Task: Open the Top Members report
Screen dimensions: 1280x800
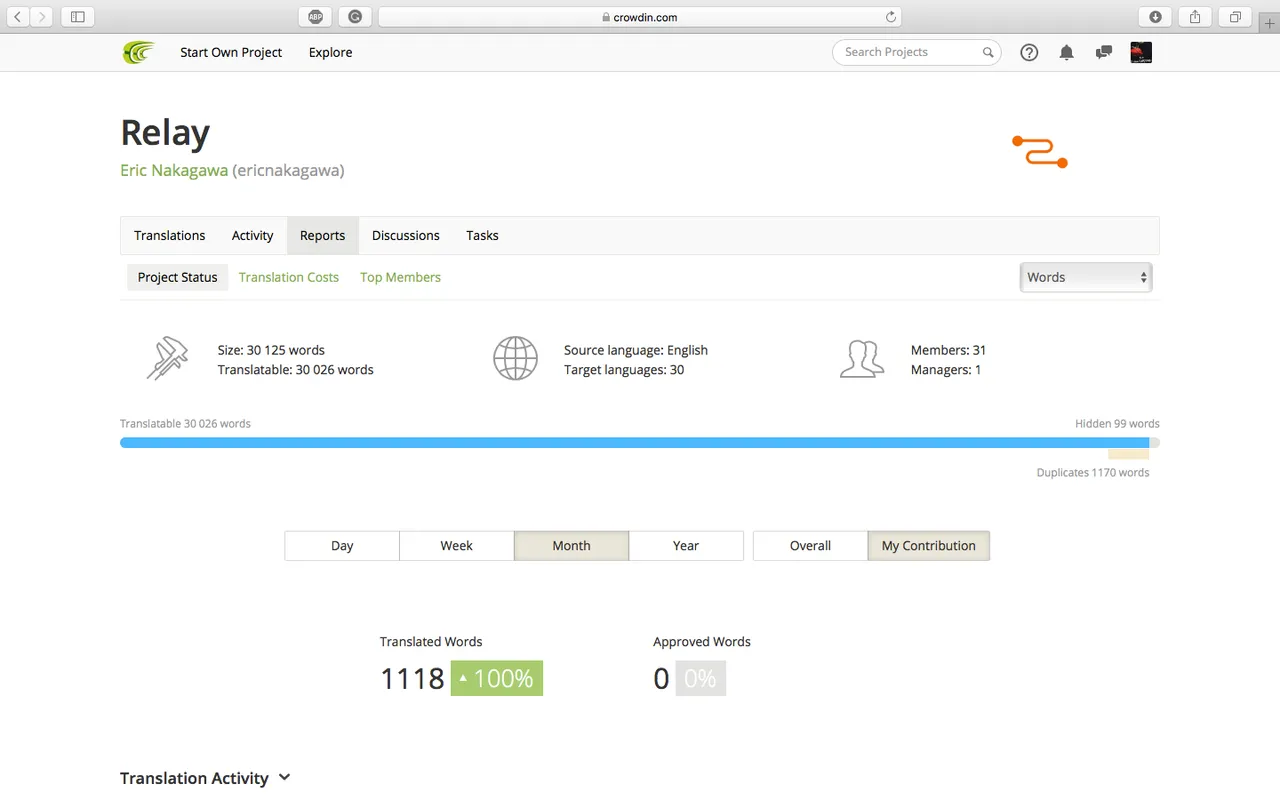Action: click(x=400, y=277)
